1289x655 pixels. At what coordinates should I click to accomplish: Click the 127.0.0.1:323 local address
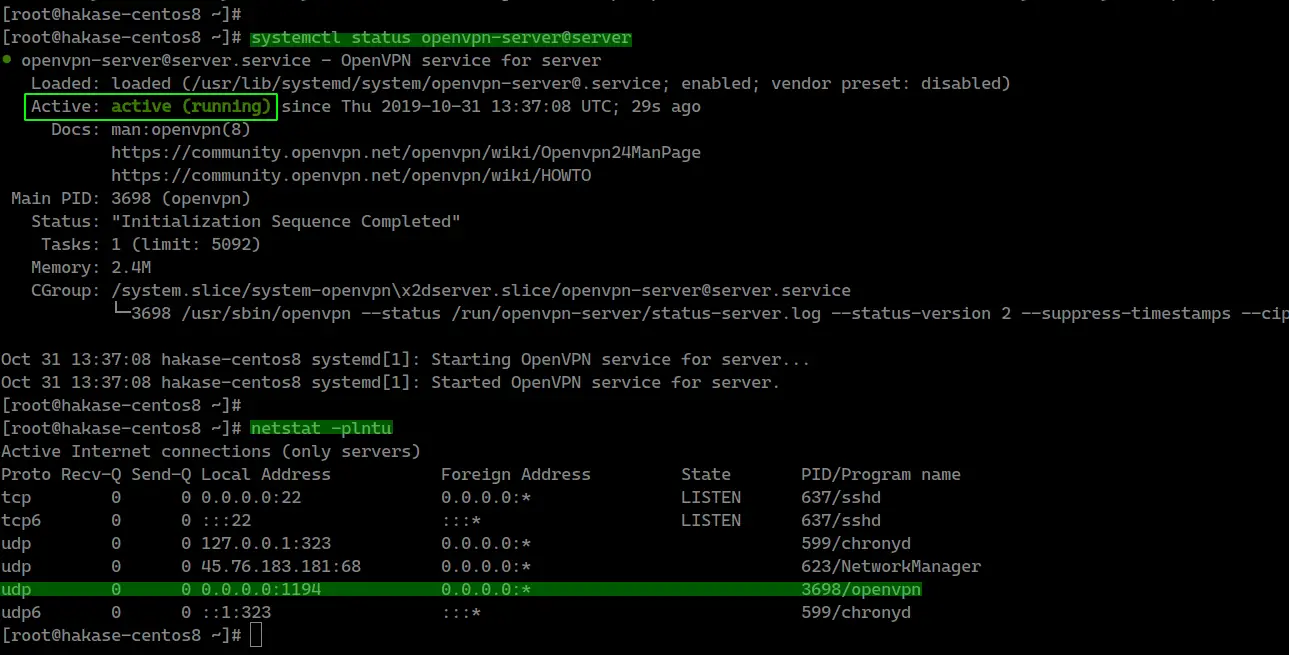click(x=266, y=543)
